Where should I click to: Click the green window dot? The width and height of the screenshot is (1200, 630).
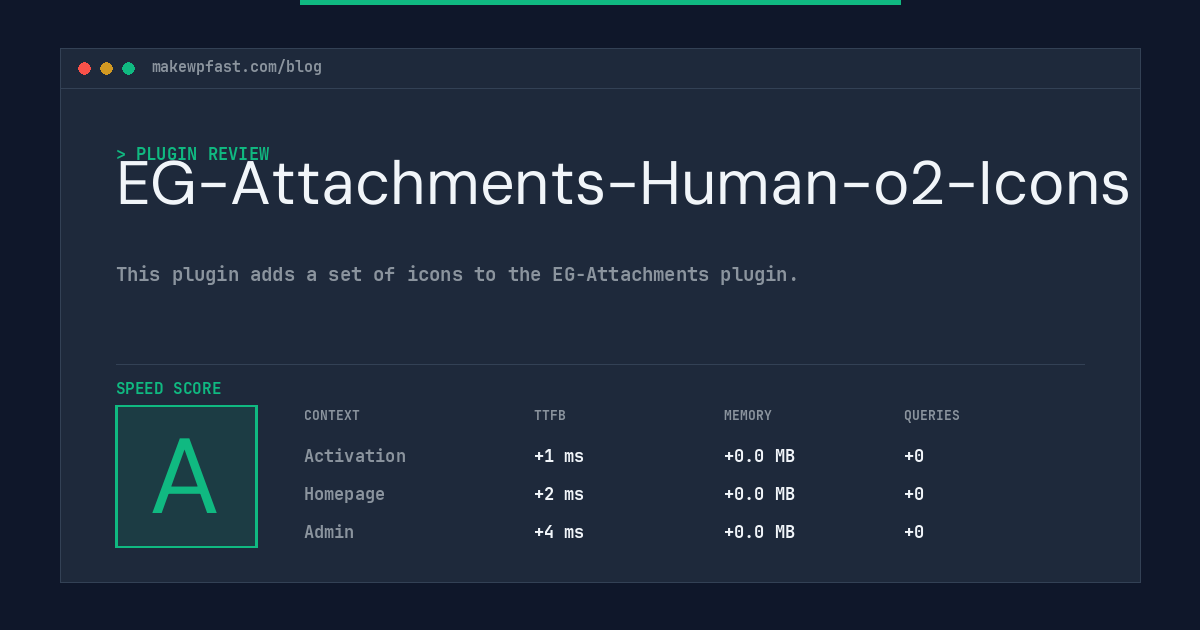click(128, 68)
